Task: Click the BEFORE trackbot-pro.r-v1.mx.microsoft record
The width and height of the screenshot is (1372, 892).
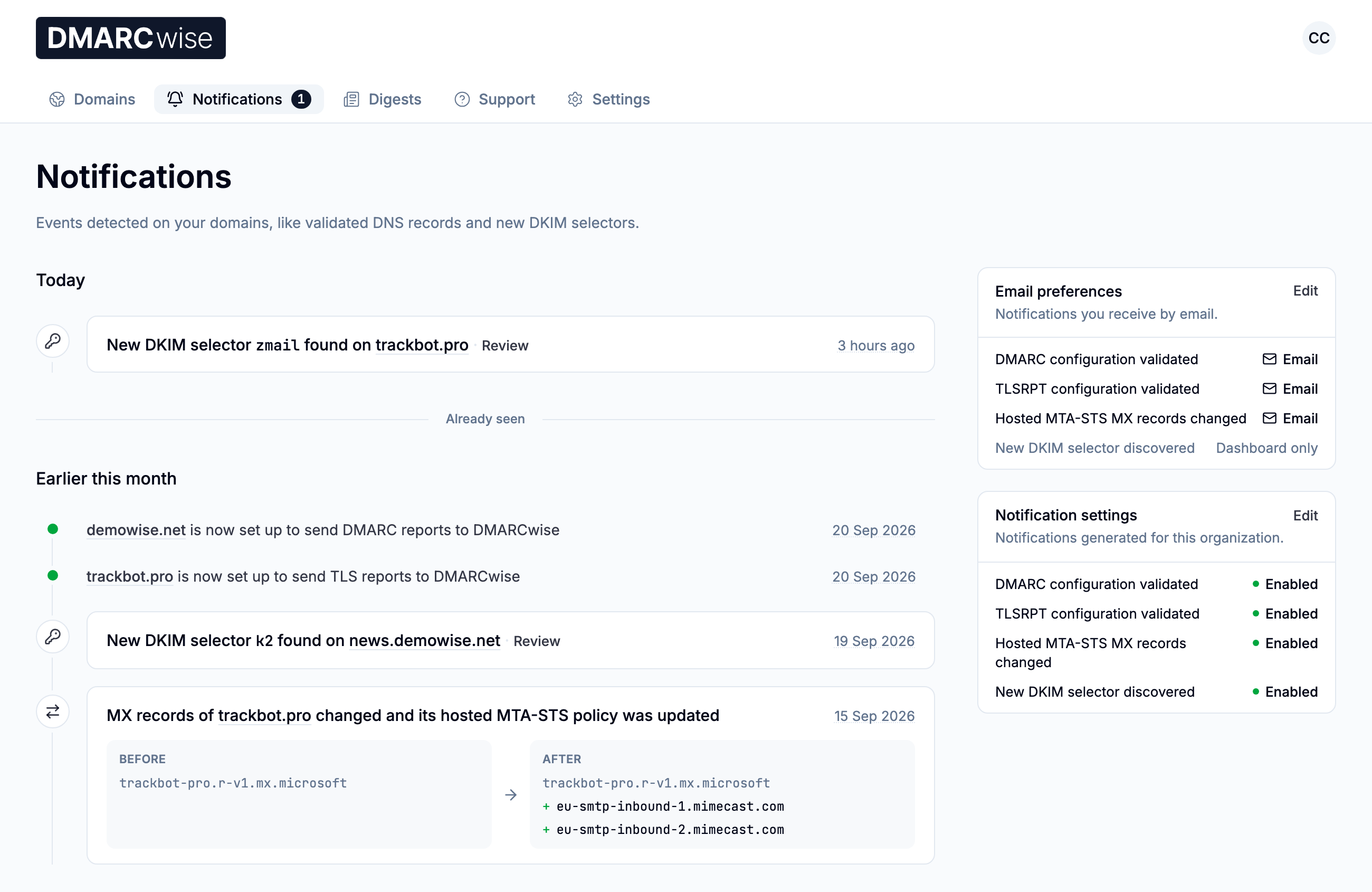Action: pyautogui.click(x=233, y=783)
